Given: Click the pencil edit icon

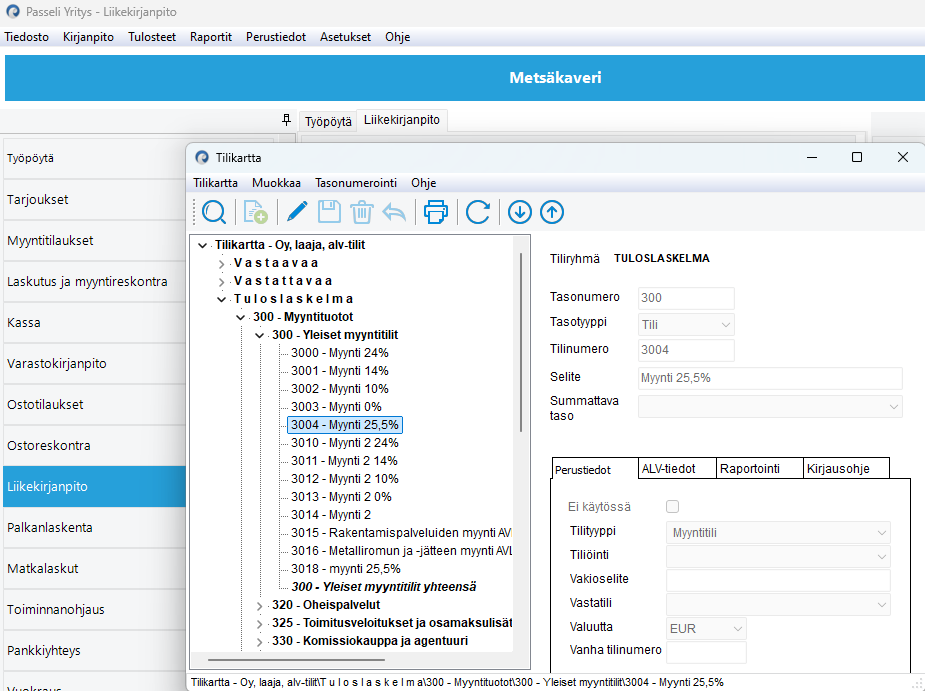Looking at the screenshot, I should pos(297,212).
